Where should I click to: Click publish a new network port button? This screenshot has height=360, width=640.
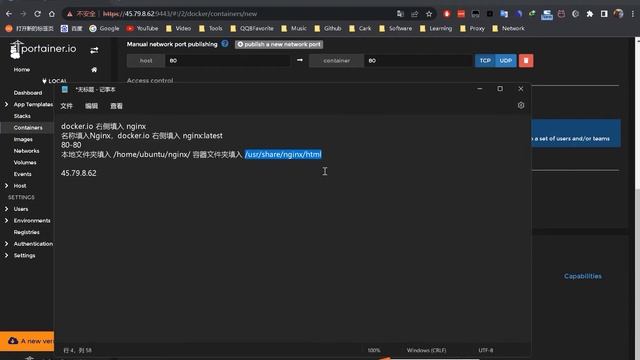click(279, 44)
